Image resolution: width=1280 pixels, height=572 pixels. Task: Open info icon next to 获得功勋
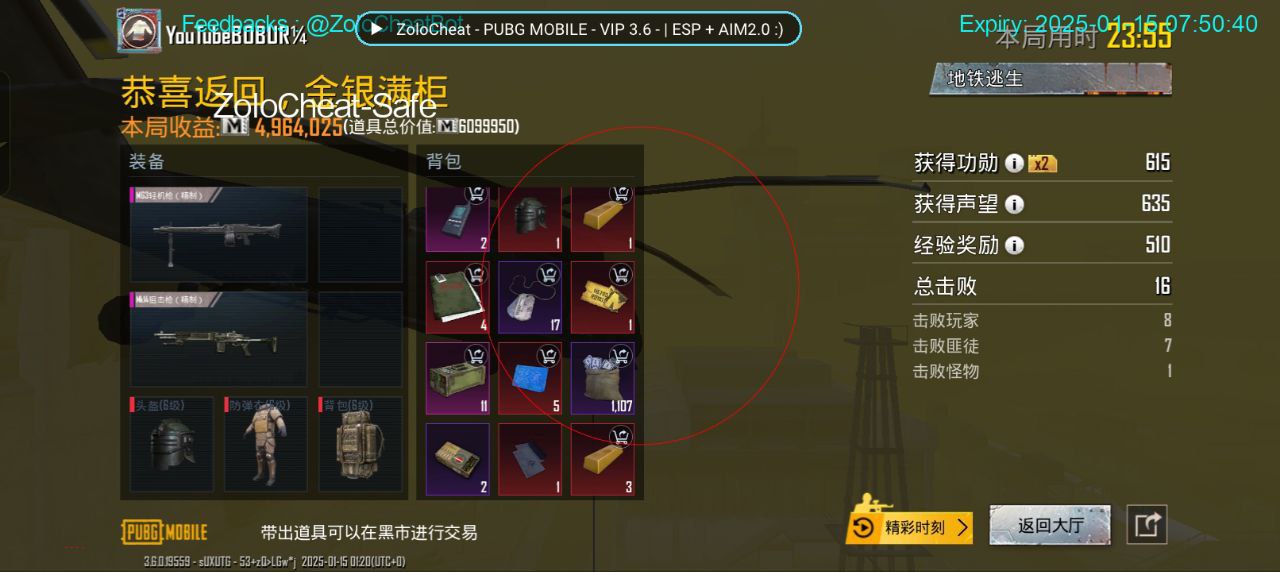1014,163
